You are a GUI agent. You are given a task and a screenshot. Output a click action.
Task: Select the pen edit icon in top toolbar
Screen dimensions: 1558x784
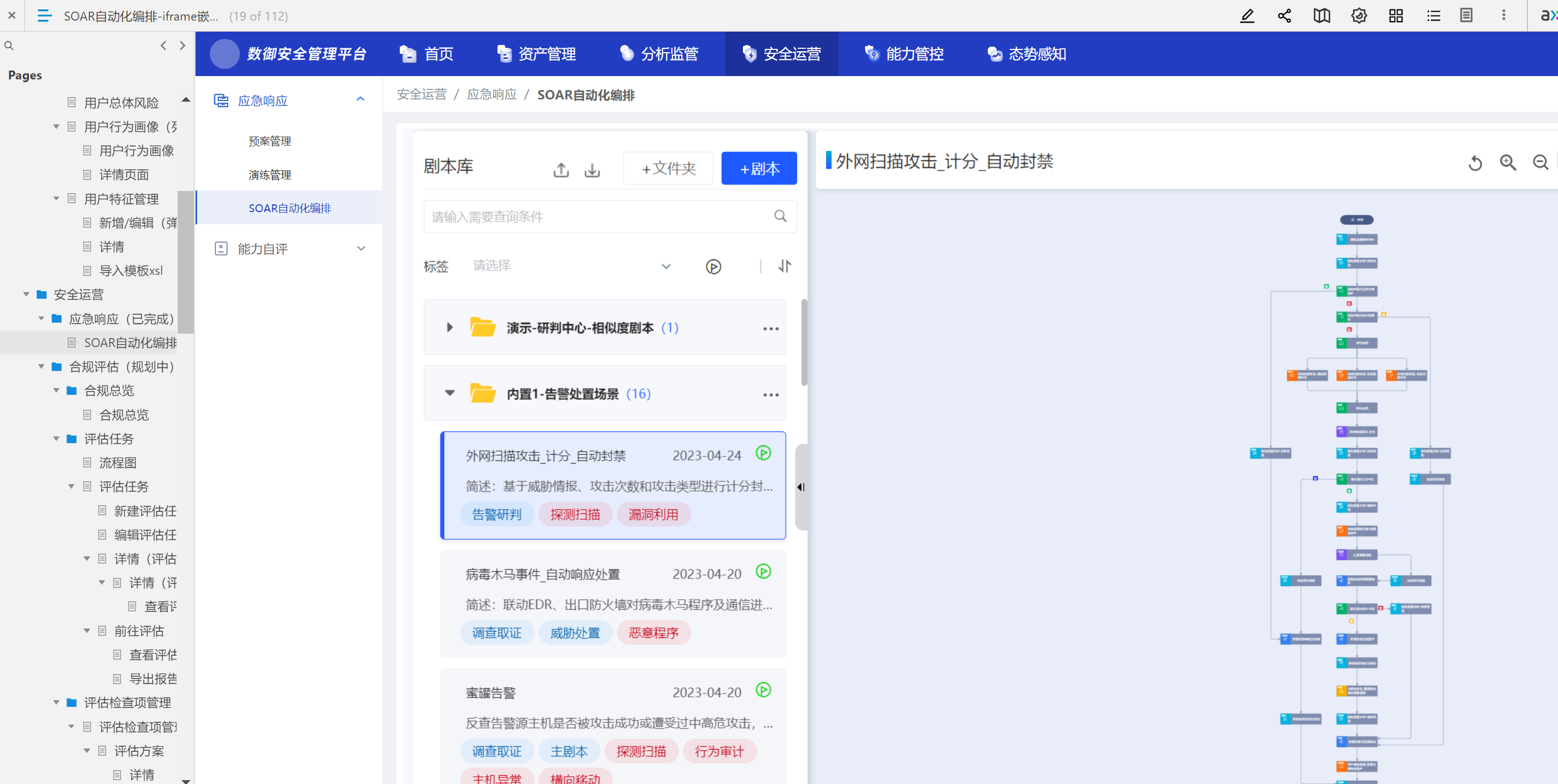[x=1247, y=16]
